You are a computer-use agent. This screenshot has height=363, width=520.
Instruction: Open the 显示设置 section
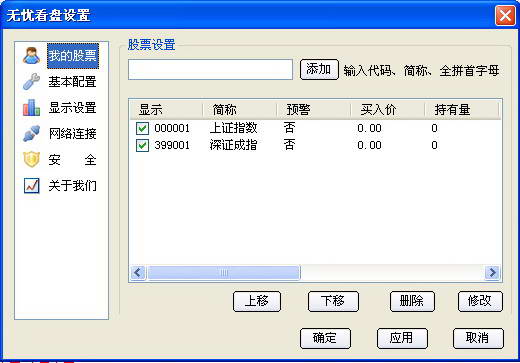pyautogui.click(x=72, y=108)
